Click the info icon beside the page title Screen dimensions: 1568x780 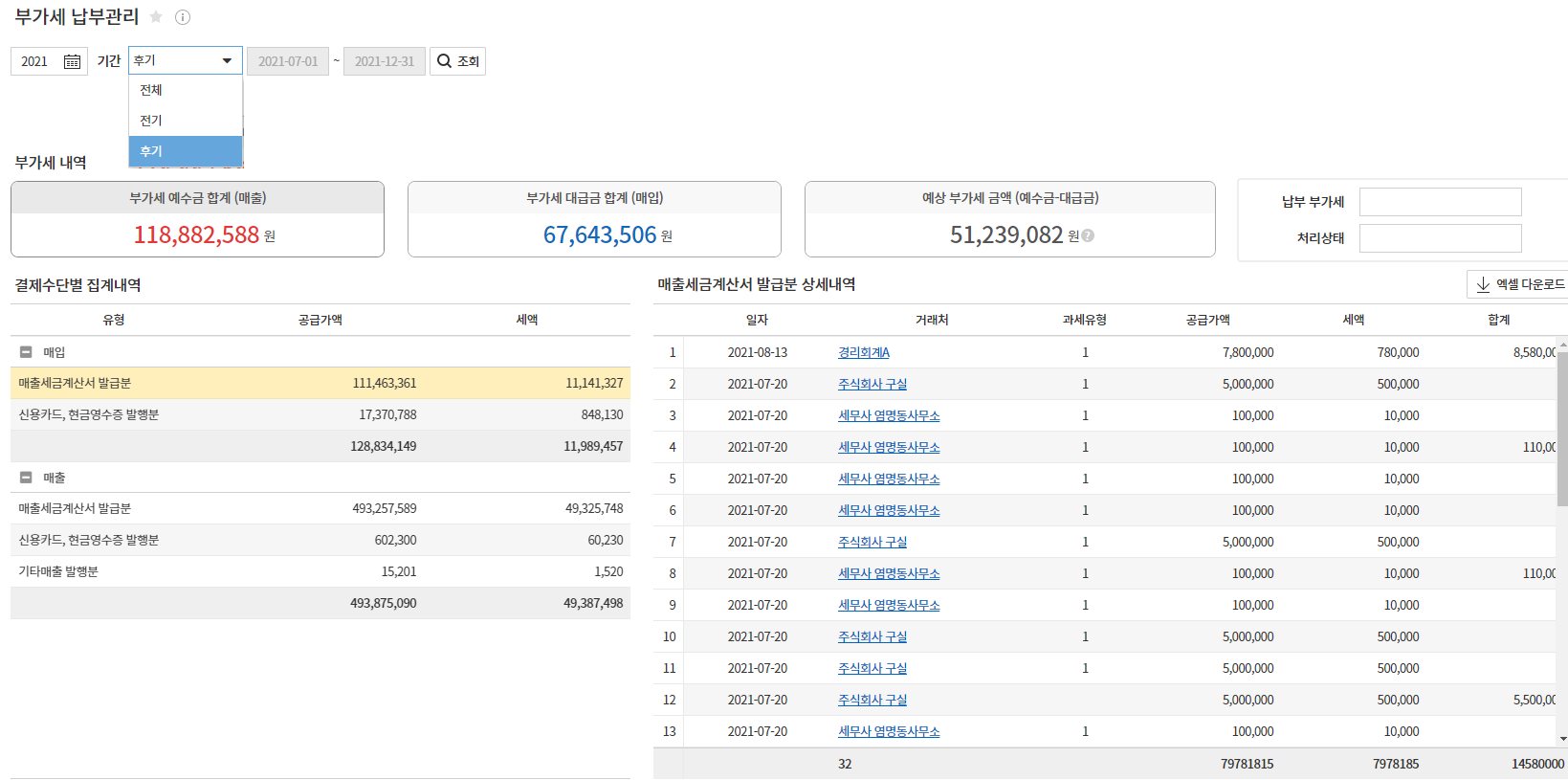tap(183, 17)
